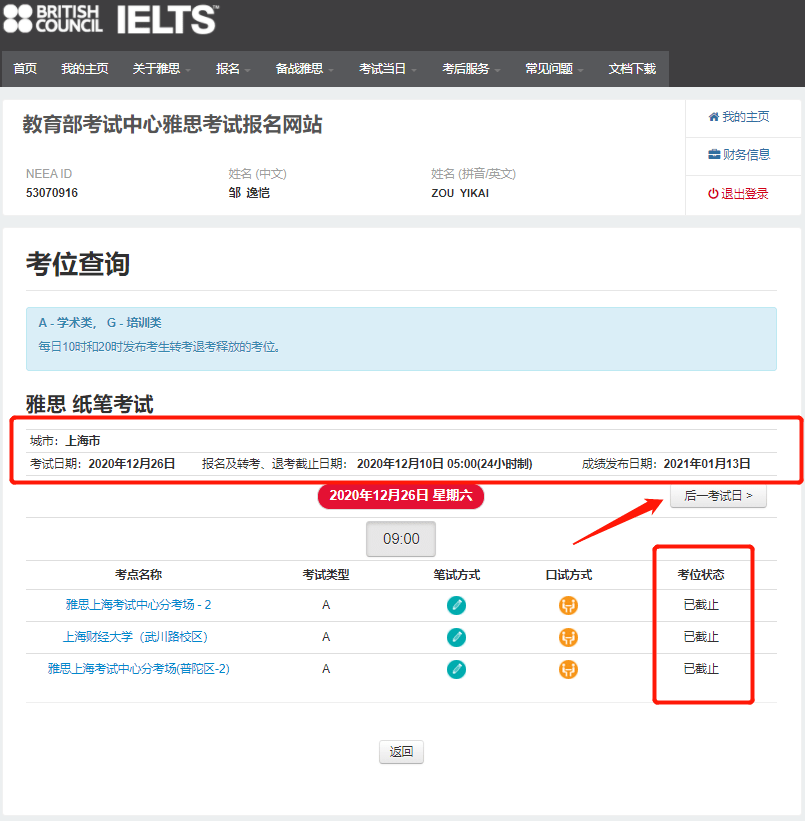Viewport: 805px width, 821px height.
Task: Click the pencil icon for 雅思上海考试中心分考场 - 2 written test
Action: point(457,603)
